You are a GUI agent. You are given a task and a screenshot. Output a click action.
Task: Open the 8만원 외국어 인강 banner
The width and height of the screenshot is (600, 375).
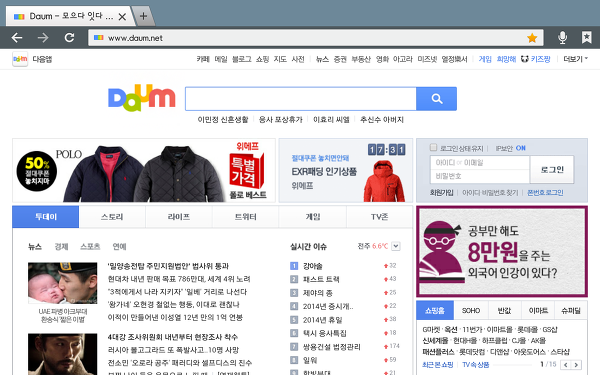(502, 251)
